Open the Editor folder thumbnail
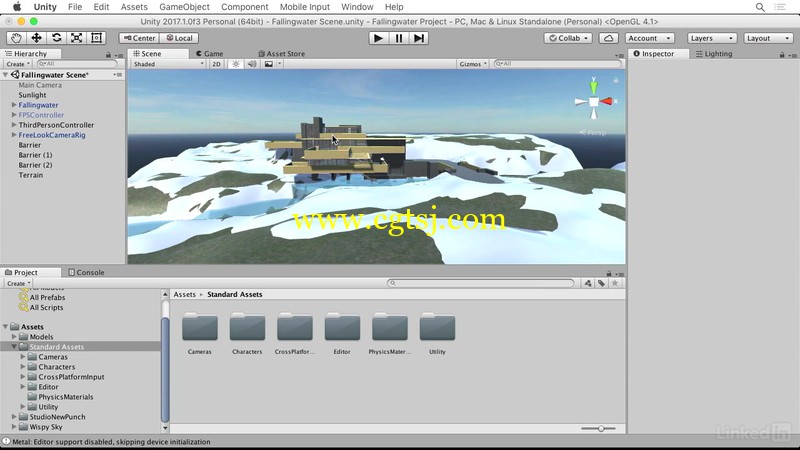This screenshot has height=450, width=800. pos(342,327)
